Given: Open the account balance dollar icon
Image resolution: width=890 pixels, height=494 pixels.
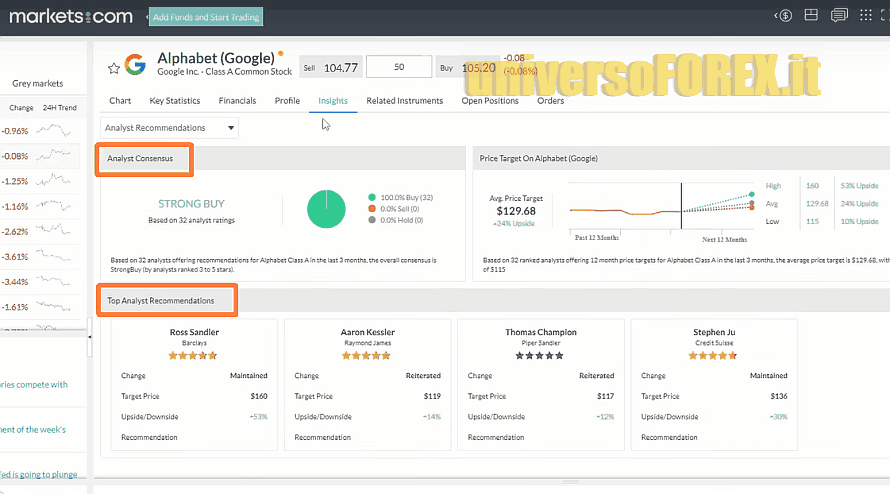Looking at the screenshot, I should point(784,15).
